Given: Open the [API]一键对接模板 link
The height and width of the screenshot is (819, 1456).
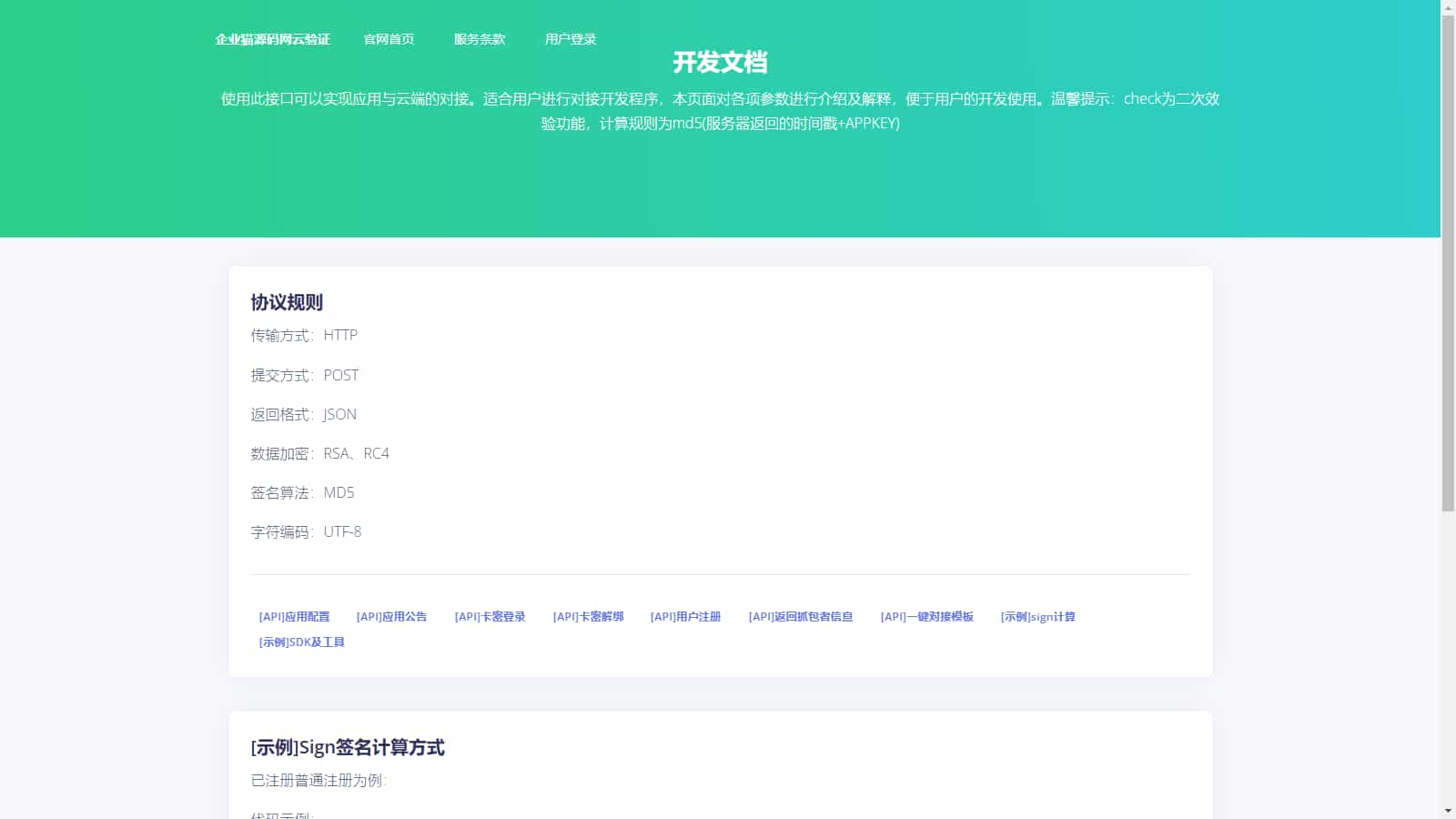Looking at the screenshot, I should pos(927,616).
